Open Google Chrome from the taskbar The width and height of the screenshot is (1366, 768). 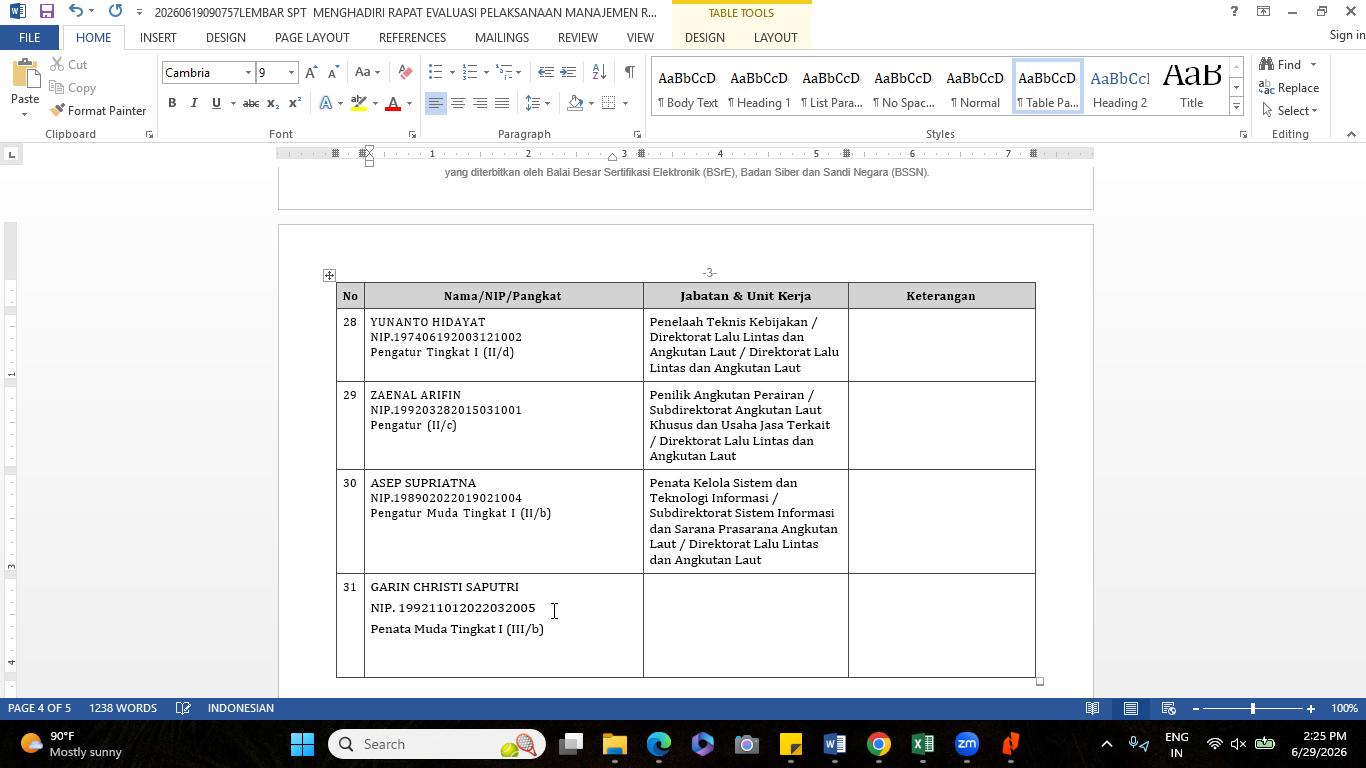click(878, 744)
